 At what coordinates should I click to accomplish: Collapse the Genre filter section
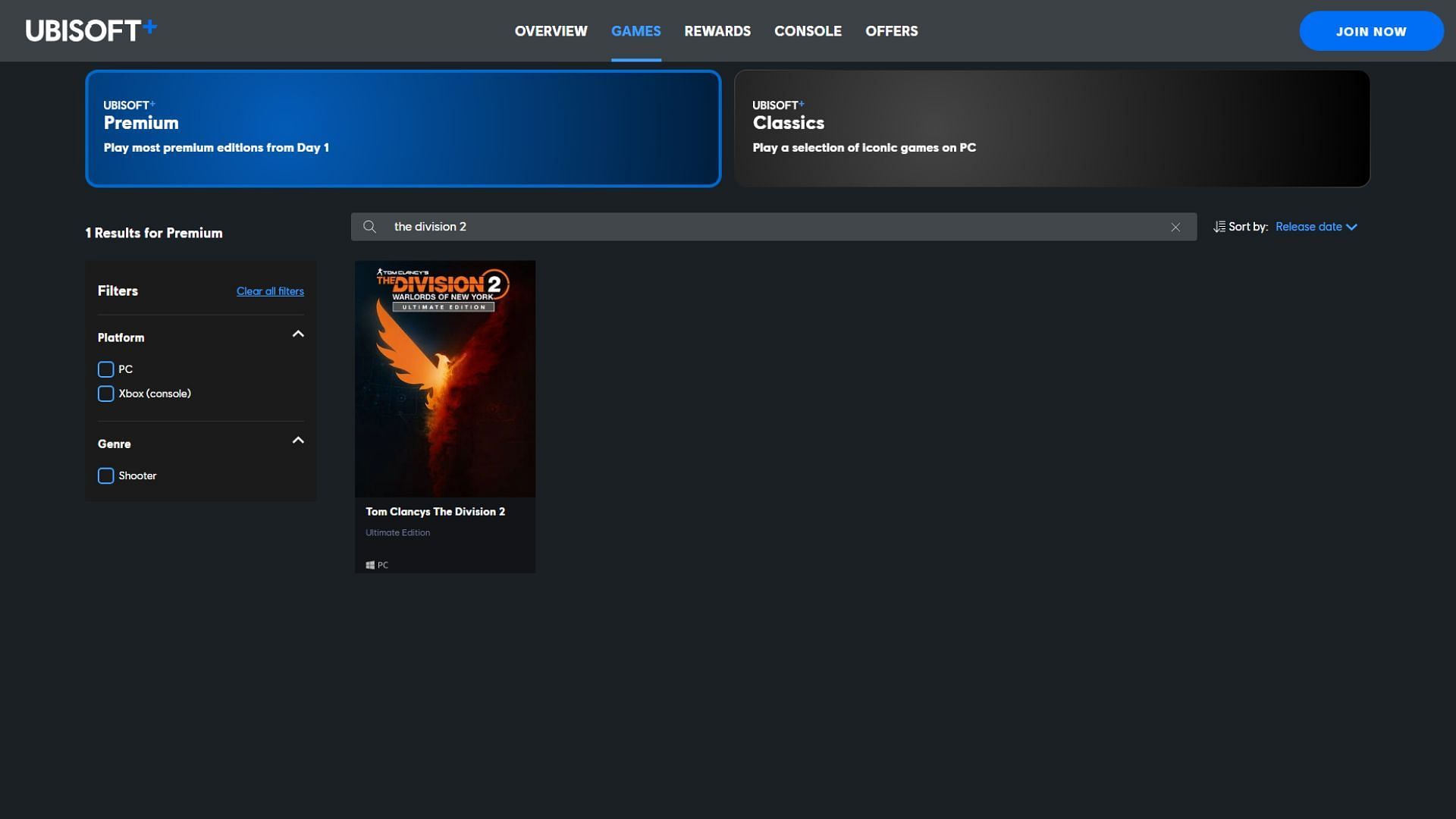(x=298, y=441)
